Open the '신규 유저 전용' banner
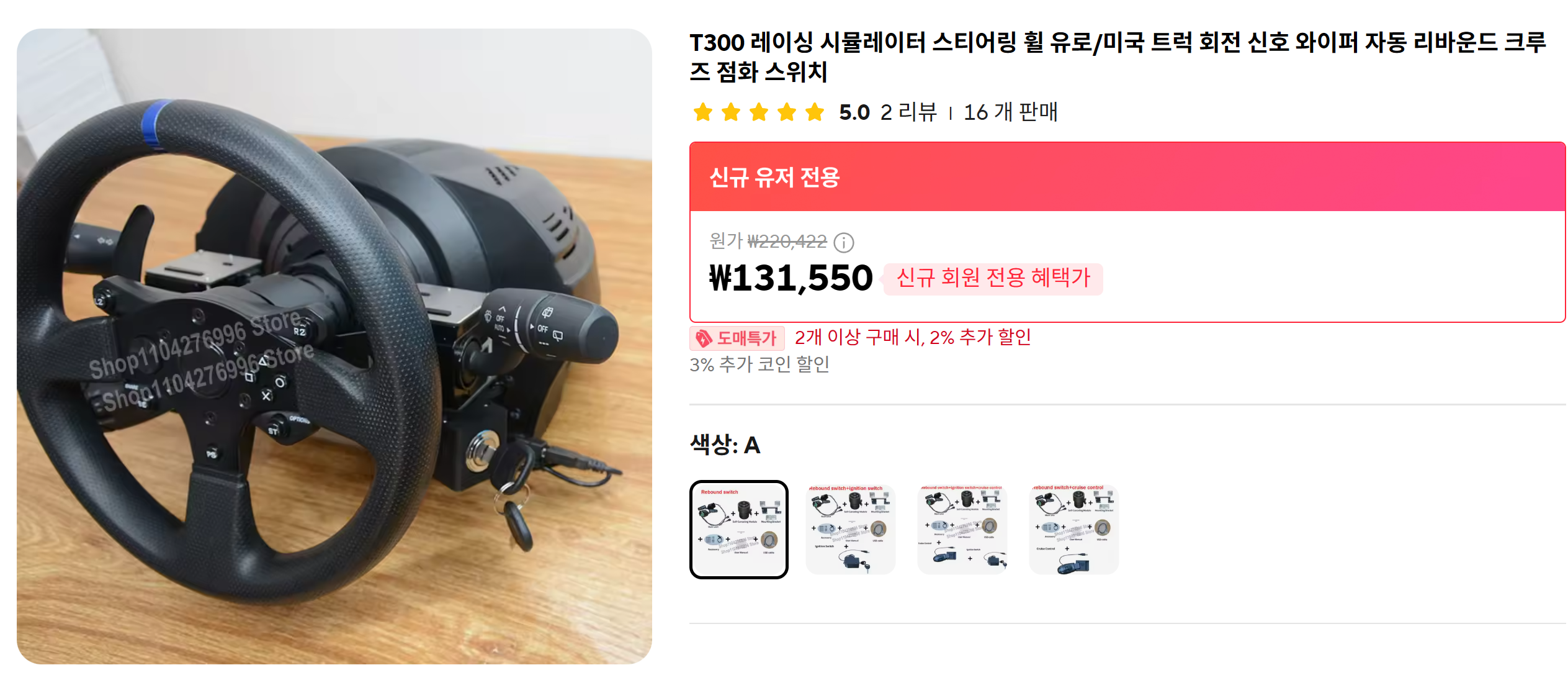 coord(1127,178)
